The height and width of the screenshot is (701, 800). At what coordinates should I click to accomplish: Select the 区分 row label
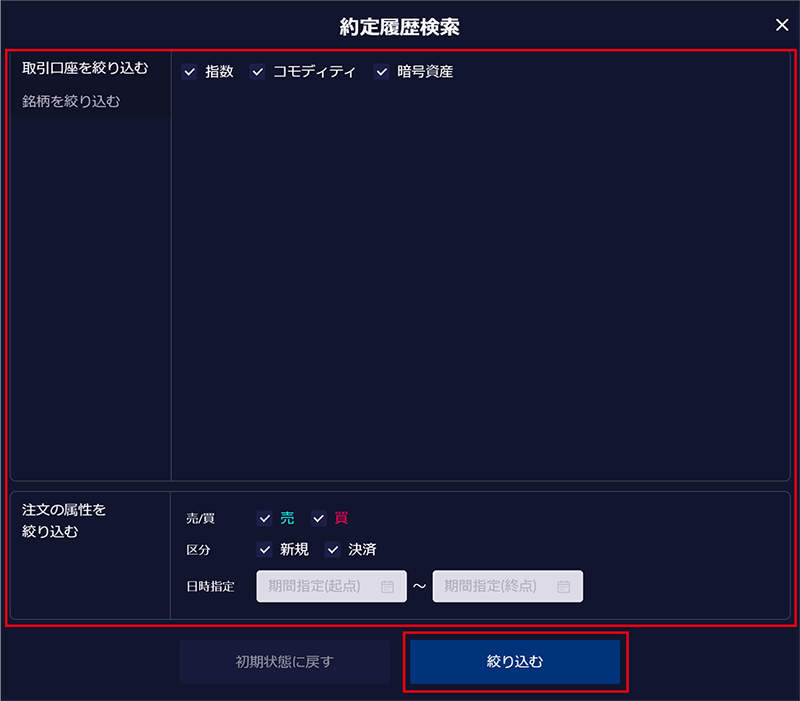pyautogui.click(x=198, y=550)
